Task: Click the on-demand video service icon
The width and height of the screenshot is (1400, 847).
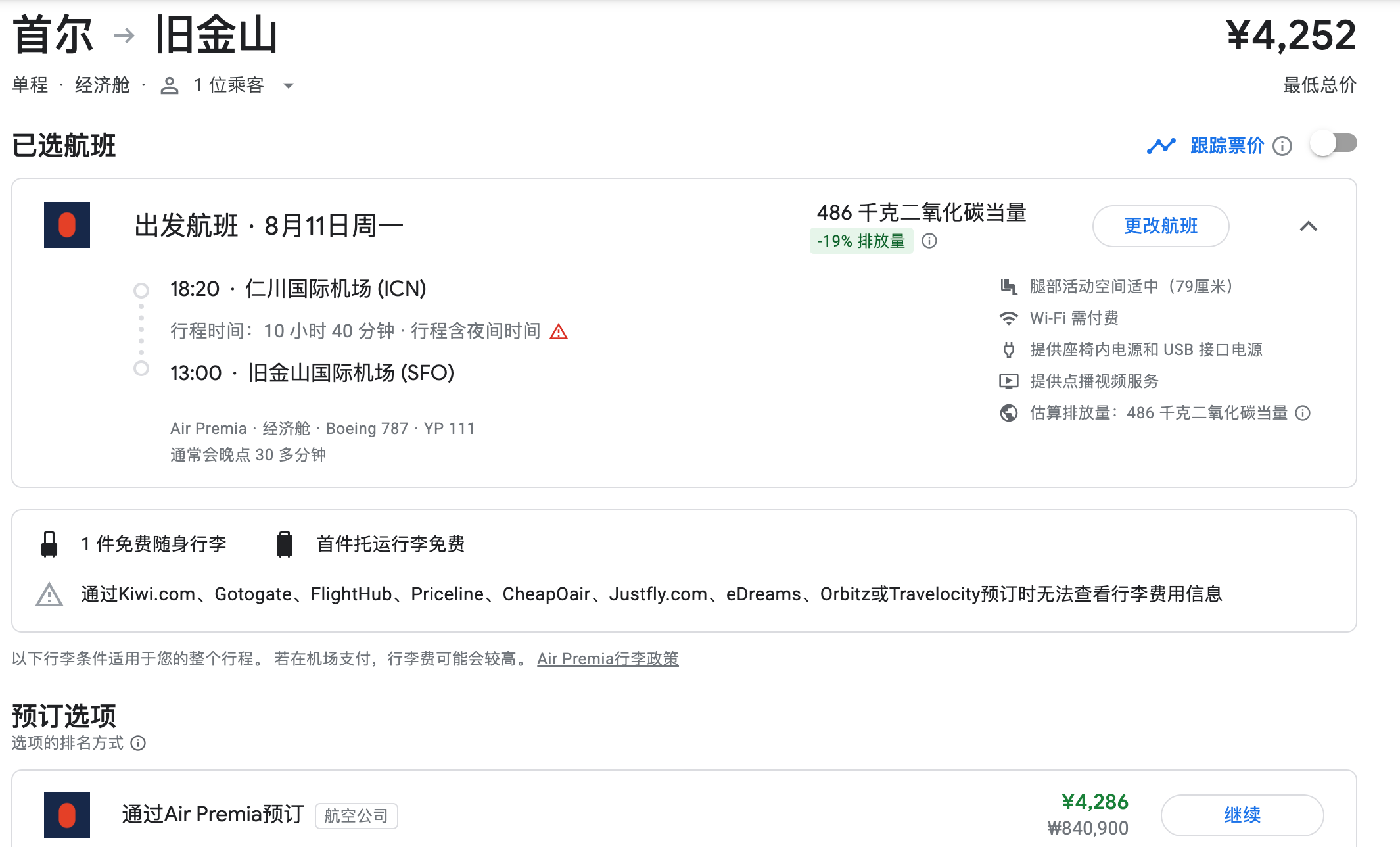Action: pyautogui.click(x=1008, y=381)
